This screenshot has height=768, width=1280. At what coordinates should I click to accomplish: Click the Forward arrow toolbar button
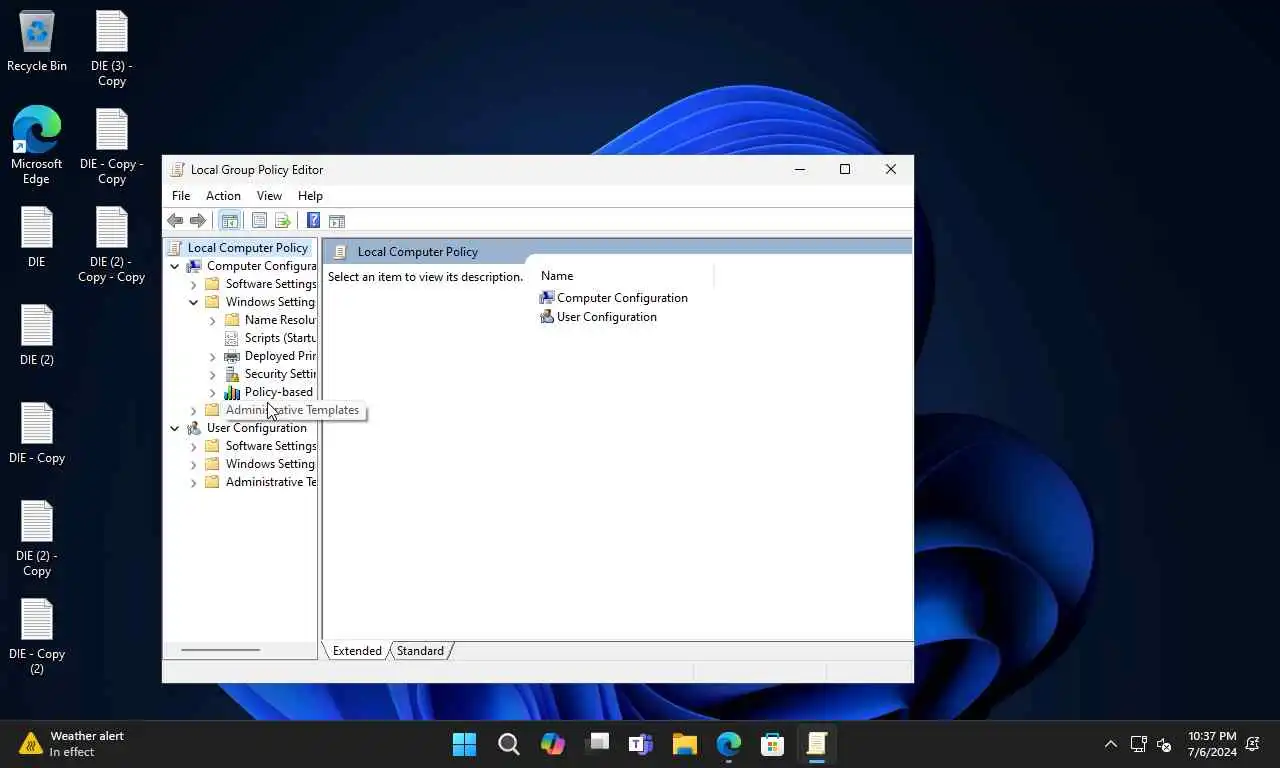click(x=198, y=221)
